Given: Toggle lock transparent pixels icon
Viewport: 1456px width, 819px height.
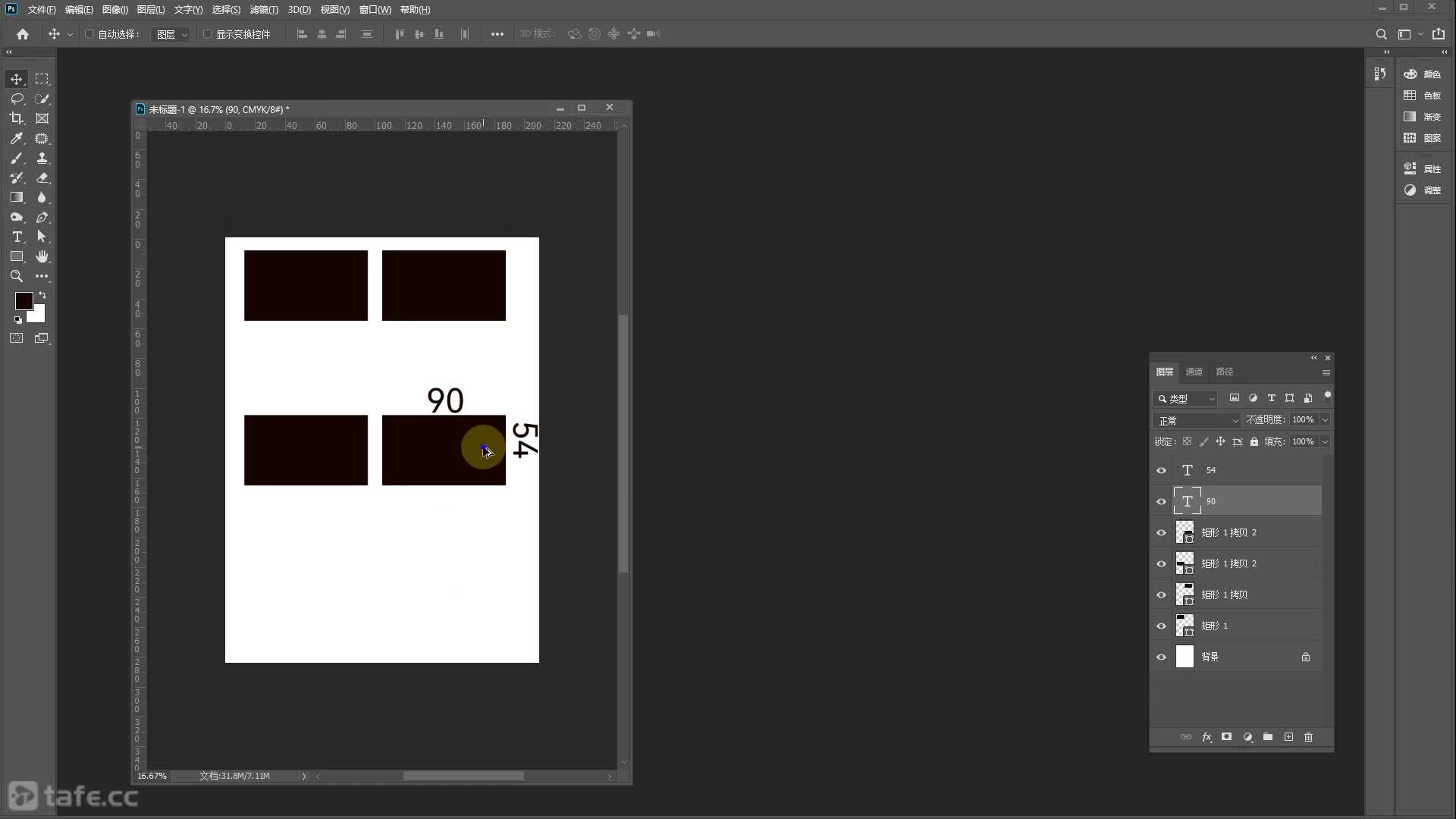Looking at the screenshot, I should point(1187,441).
